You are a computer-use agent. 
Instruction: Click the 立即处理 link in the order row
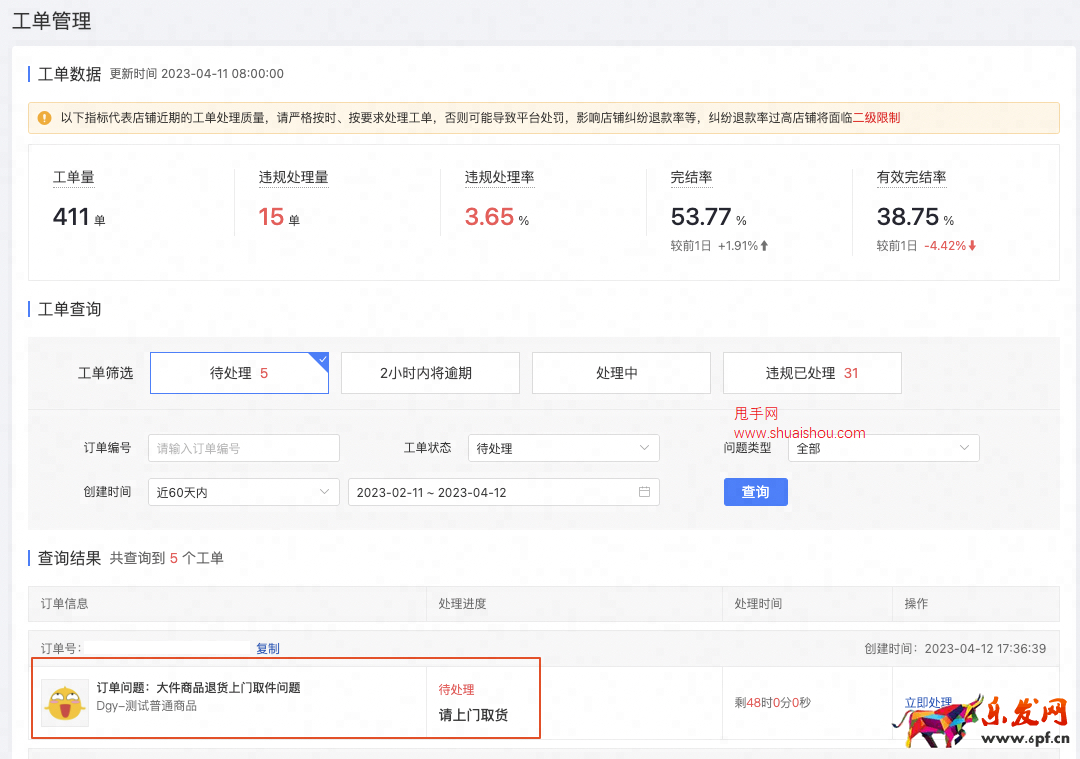928,703
